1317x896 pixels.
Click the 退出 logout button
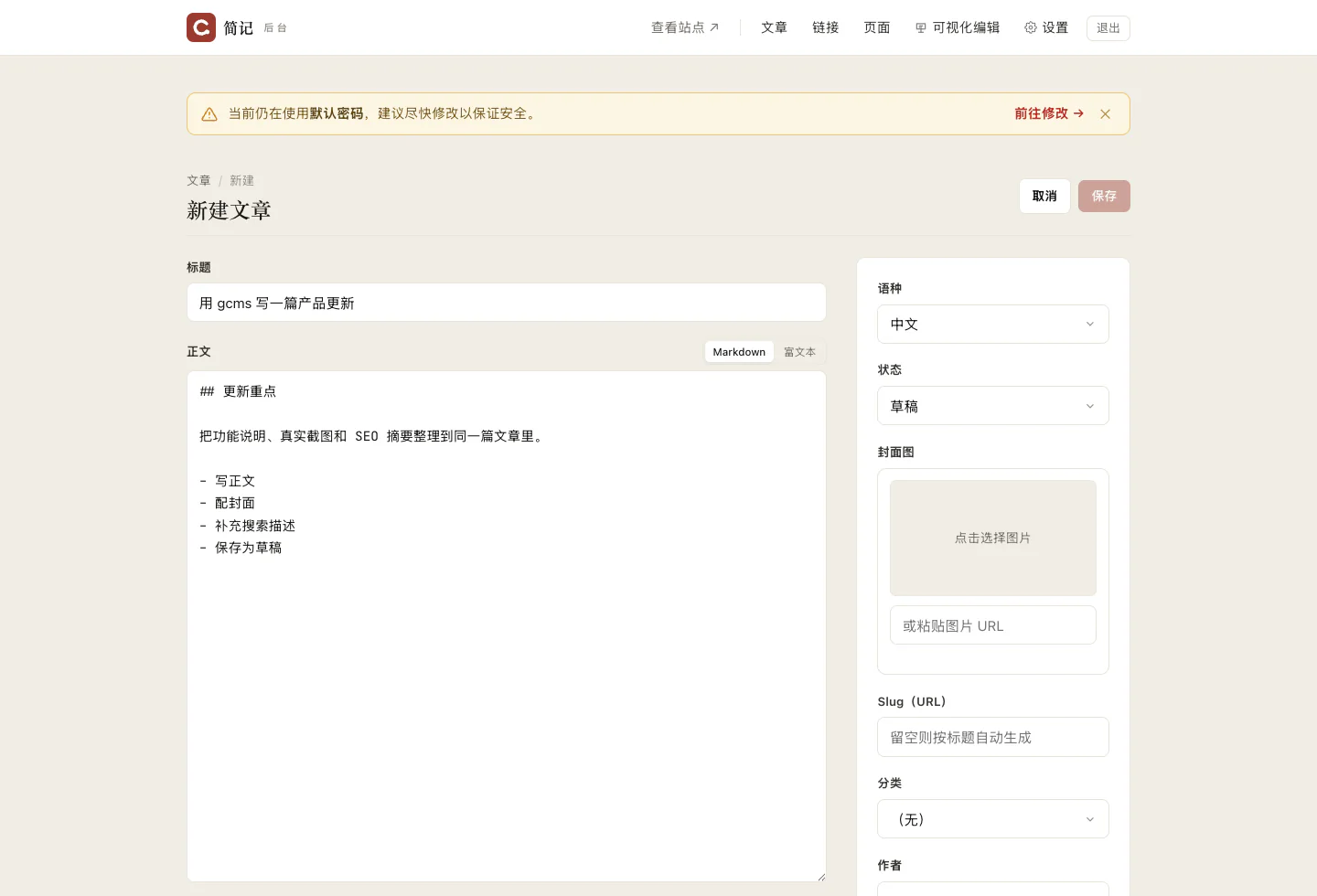1108,28
